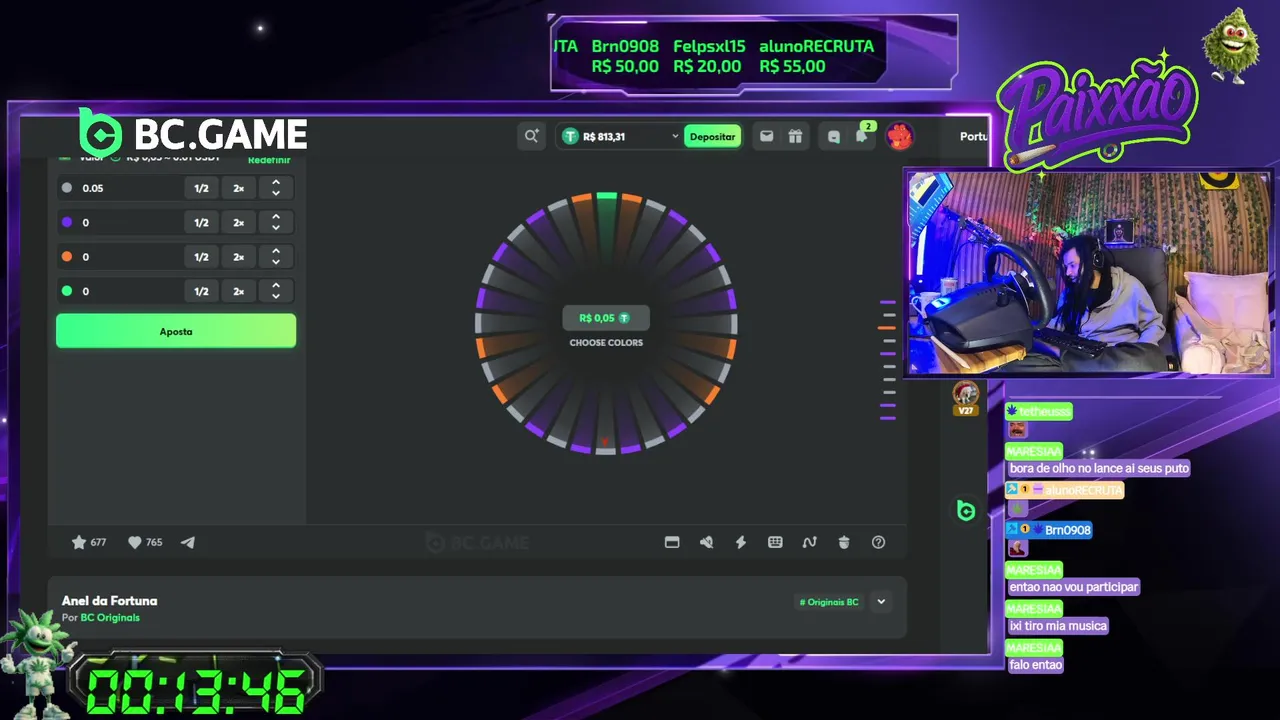Open the Portuguese language selector
1280x720 pixels.
tap(973, 136)
